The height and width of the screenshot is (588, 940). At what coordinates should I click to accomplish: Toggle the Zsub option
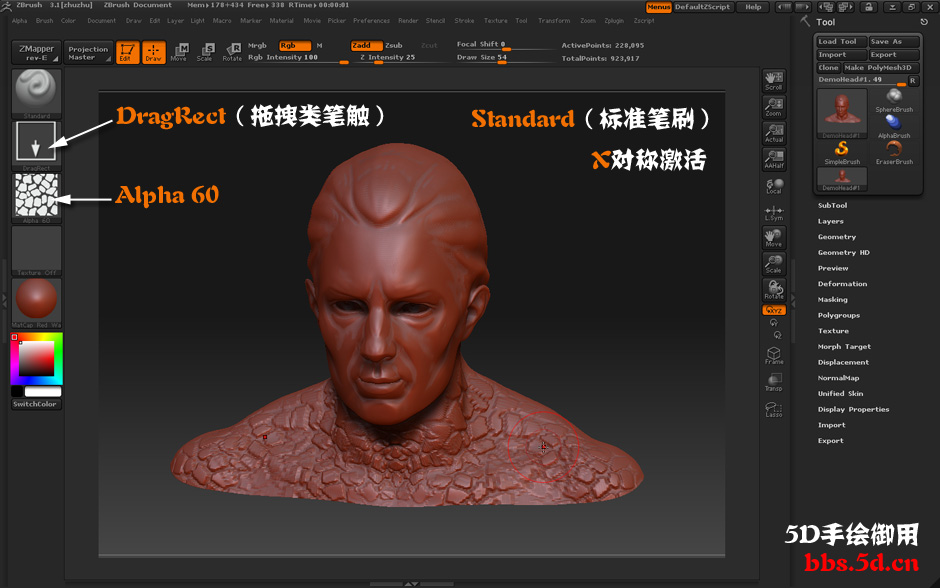coord(394,46)
